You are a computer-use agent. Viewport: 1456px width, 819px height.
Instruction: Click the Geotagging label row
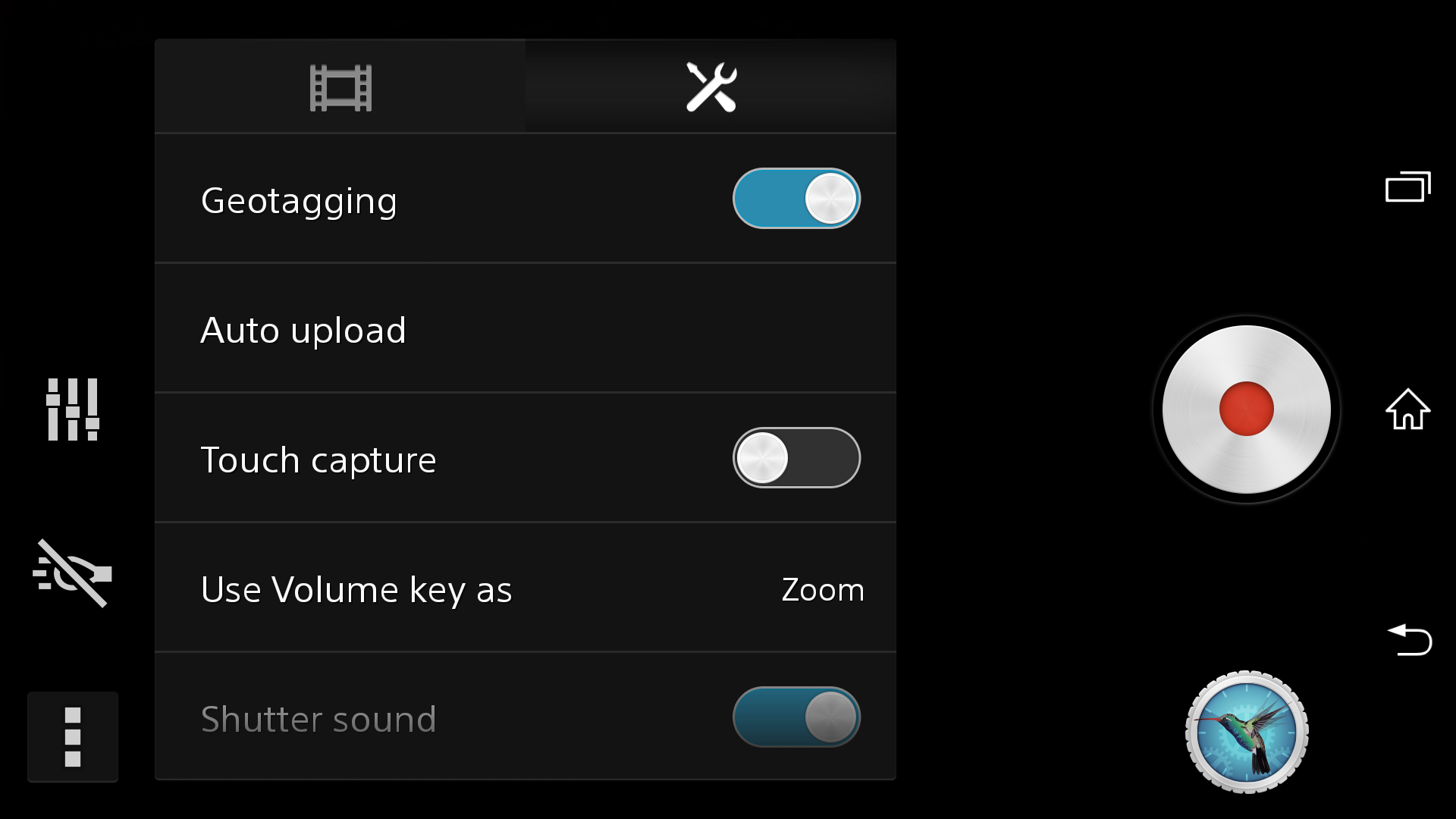click(526, 199)
